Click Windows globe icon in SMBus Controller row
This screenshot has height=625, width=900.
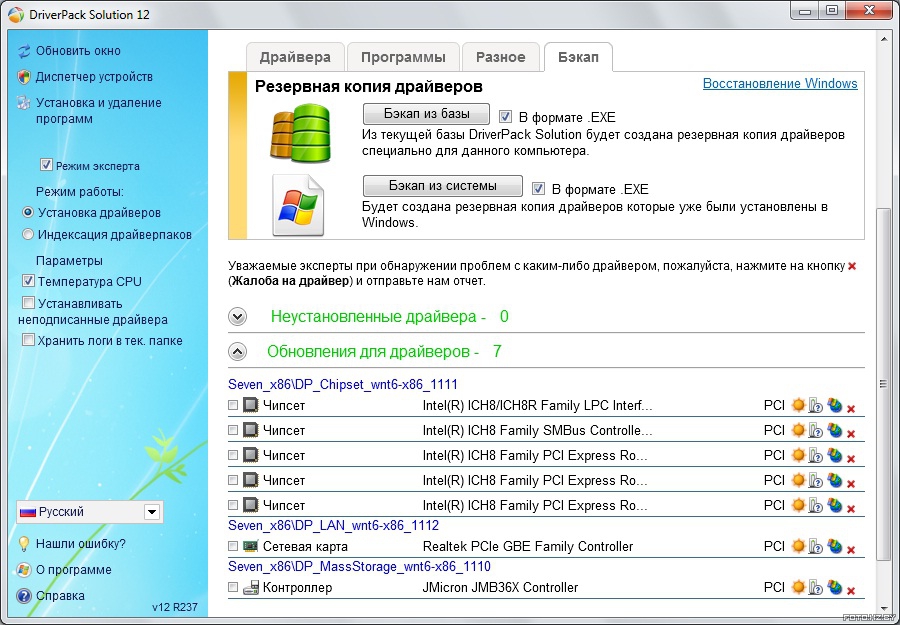[835, 430]
